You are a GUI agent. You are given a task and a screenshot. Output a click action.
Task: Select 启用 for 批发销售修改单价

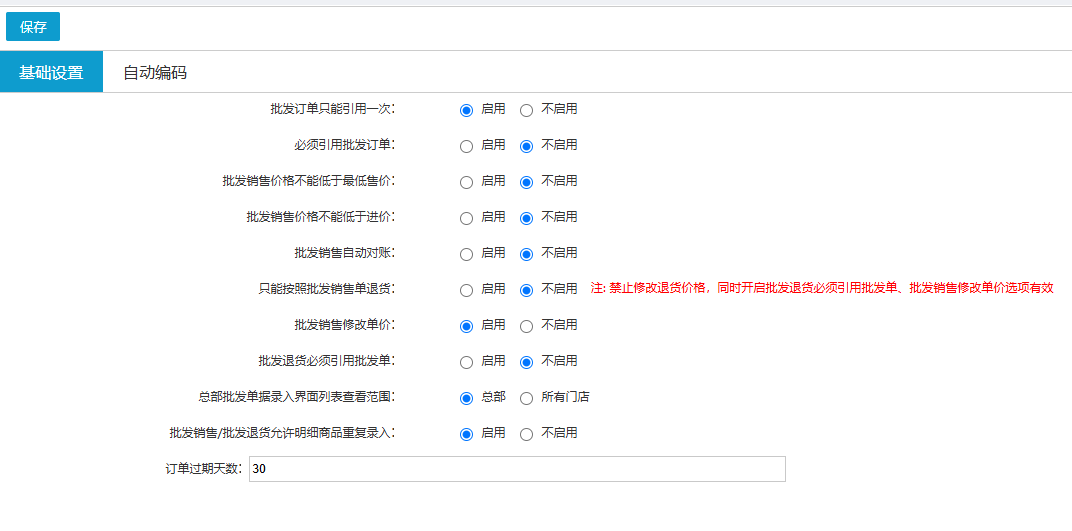466,326
